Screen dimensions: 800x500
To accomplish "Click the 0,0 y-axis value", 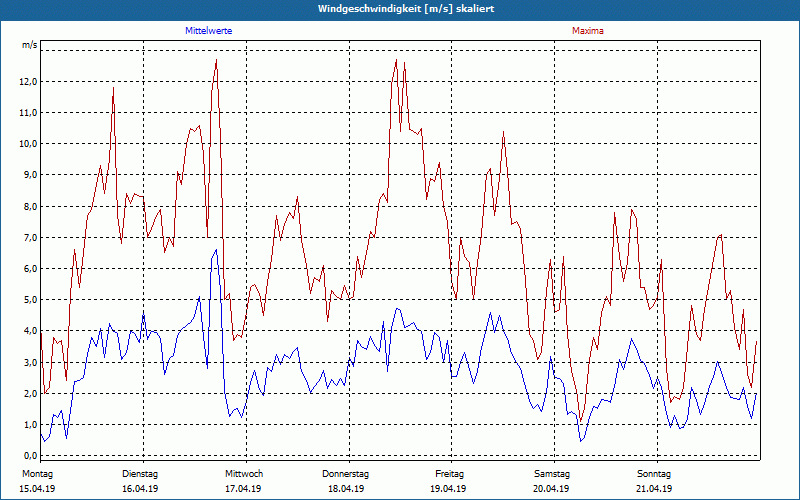I will click(29, 456).
